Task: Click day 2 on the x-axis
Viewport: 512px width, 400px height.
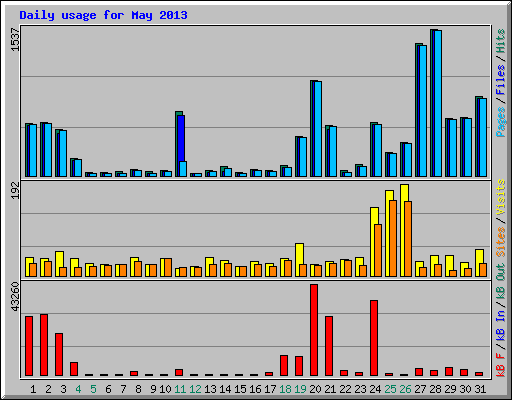Action: click(48, 389)
